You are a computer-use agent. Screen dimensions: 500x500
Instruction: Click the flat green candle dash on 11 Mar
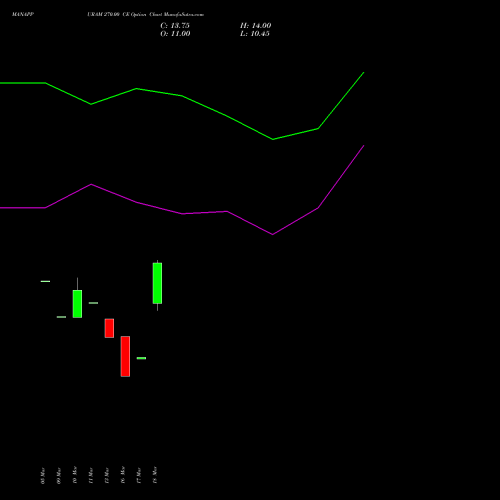(93, 303)
